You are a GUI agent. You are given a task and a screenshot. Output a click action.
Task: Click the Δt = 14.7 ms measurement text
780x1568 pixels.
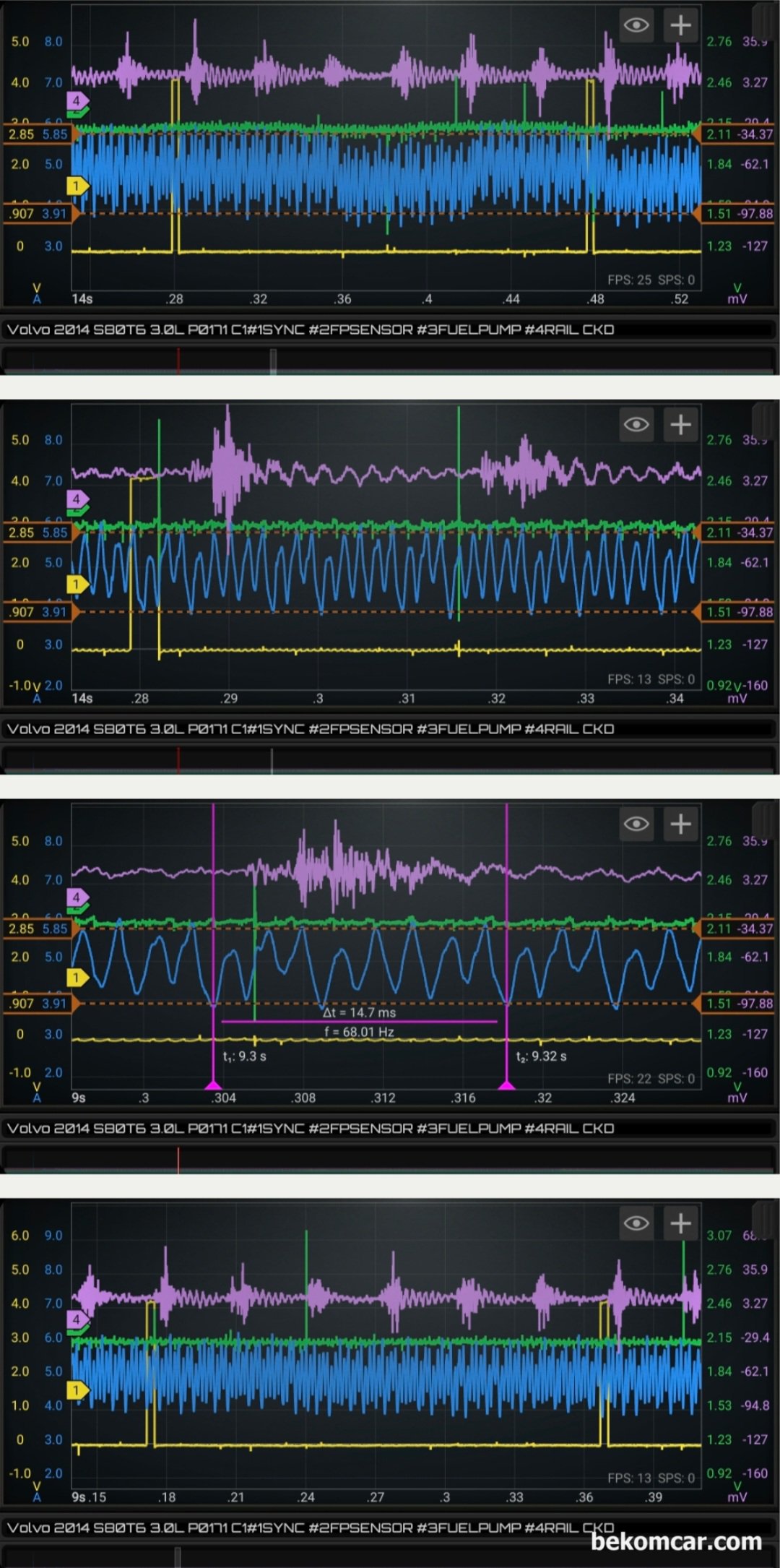[360, 1012]
